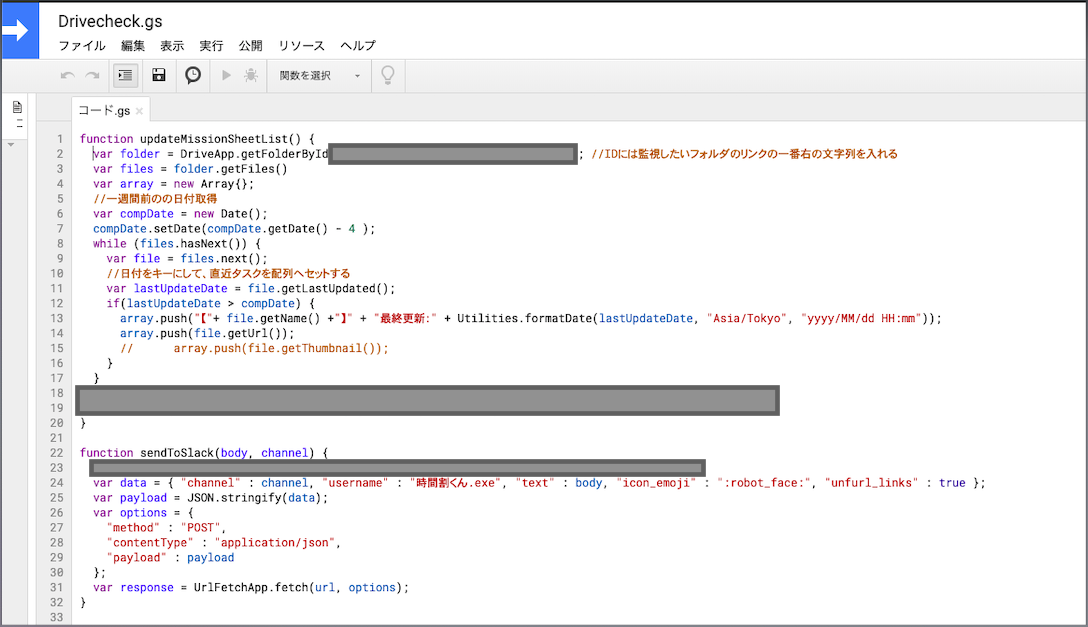Click on sendToSlack function name

coord(178,453)
